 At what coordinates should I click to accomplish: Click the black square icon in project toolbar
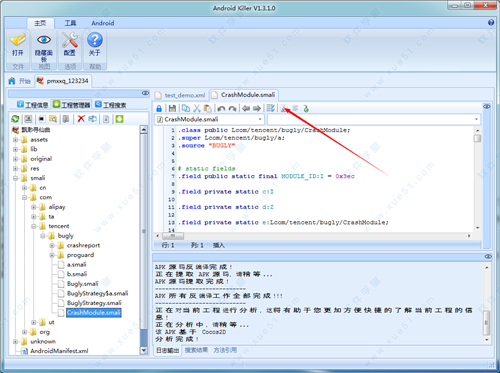click(41, 119)
